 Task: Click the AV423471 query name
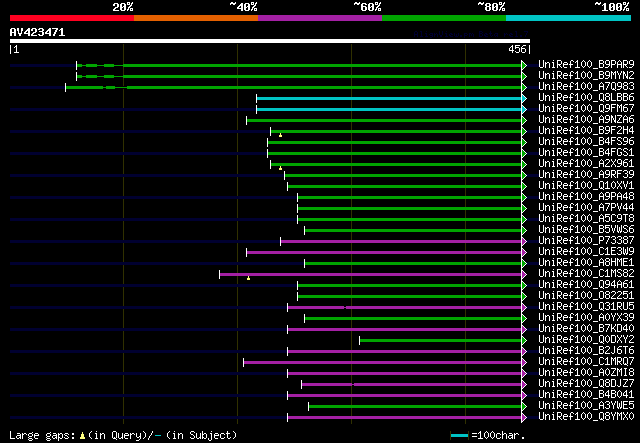(37, 33)
